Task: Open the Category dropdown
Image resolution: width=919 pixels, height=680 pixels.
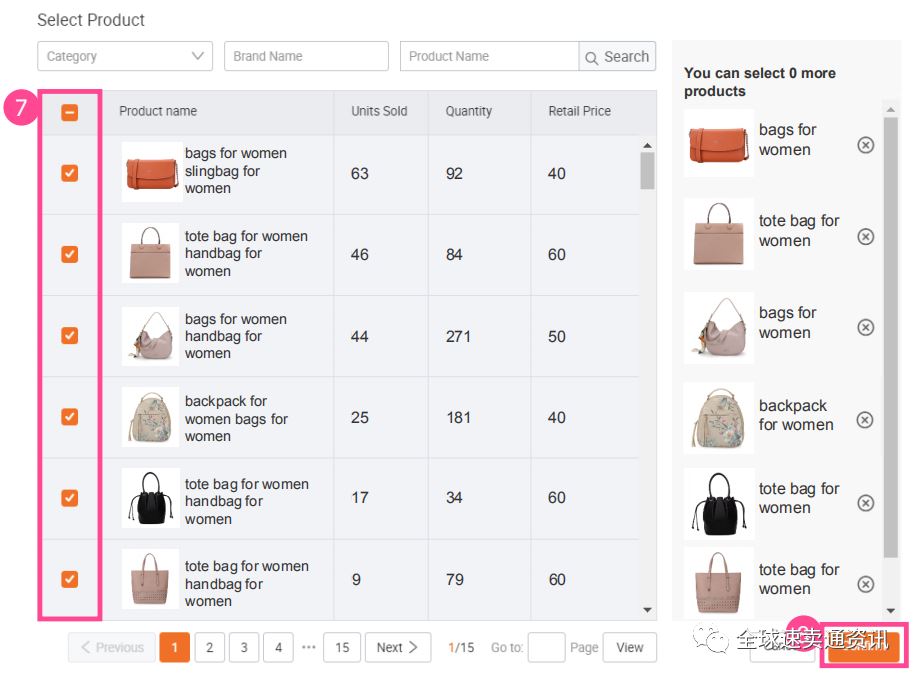Action: (x=125, y=56)
